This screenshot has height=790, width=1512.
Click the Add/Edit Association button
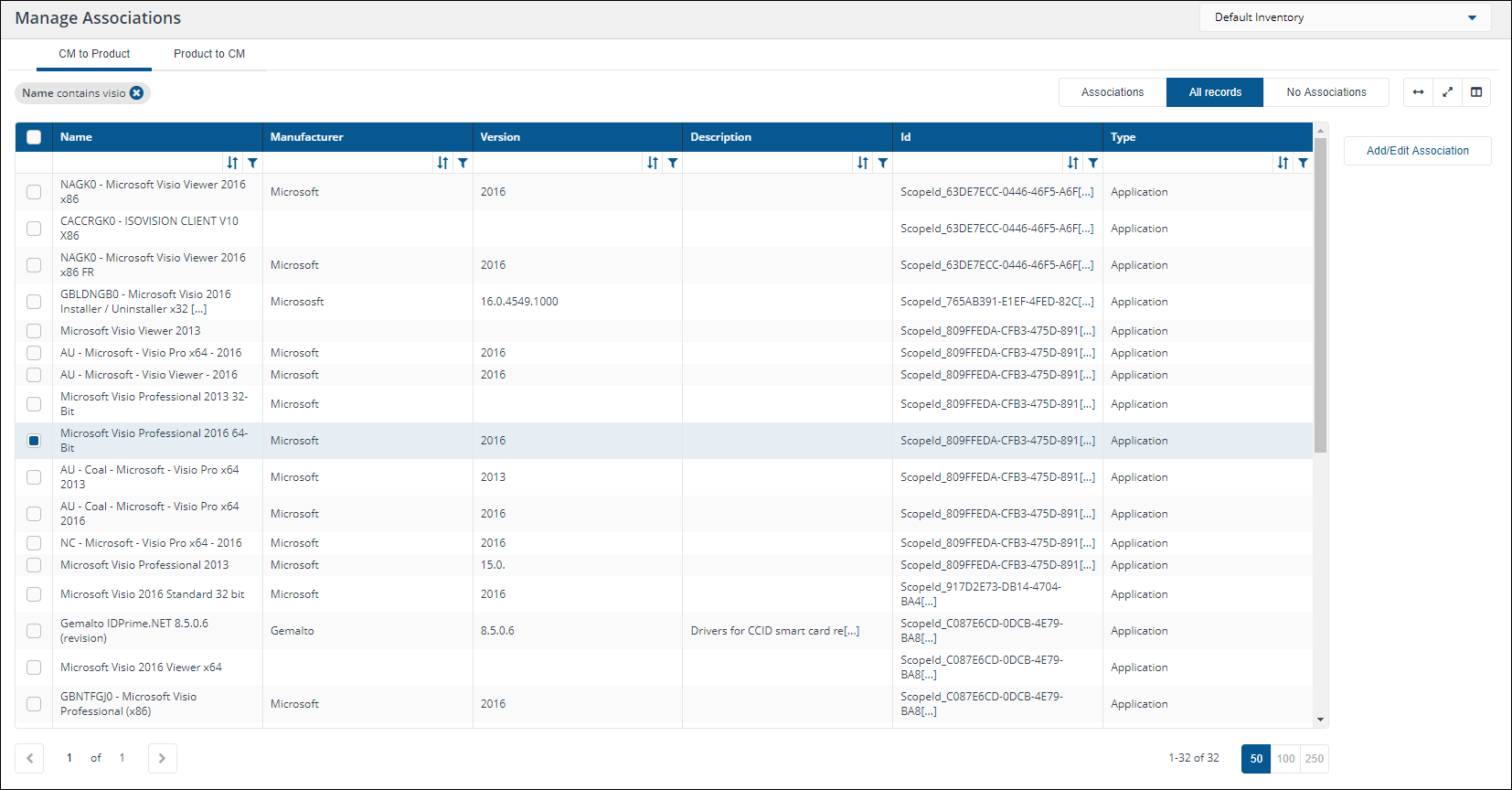[x=1417, y=151]
